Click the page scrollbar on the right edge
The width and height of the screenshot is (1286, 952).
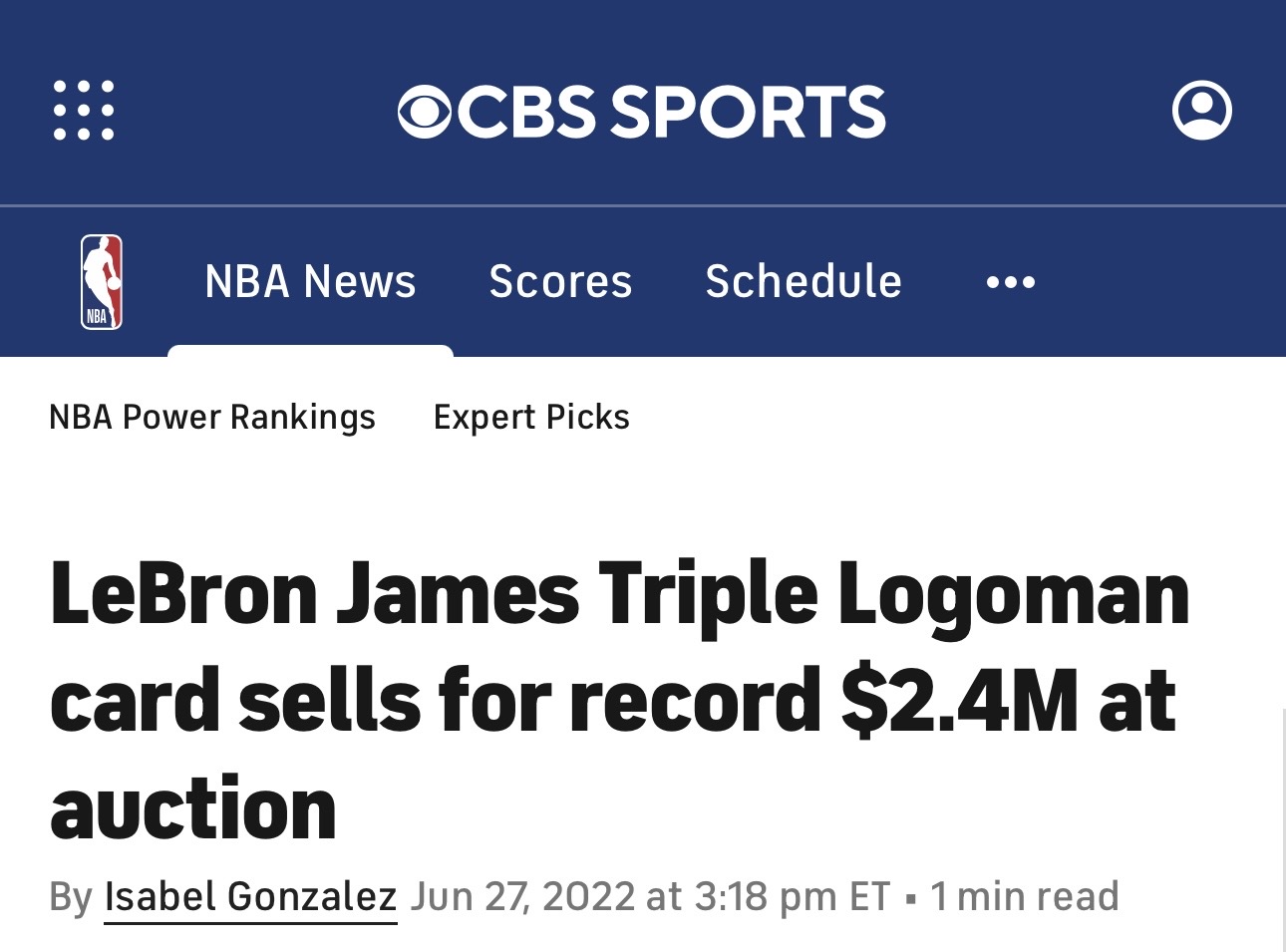coord(1281,827)
